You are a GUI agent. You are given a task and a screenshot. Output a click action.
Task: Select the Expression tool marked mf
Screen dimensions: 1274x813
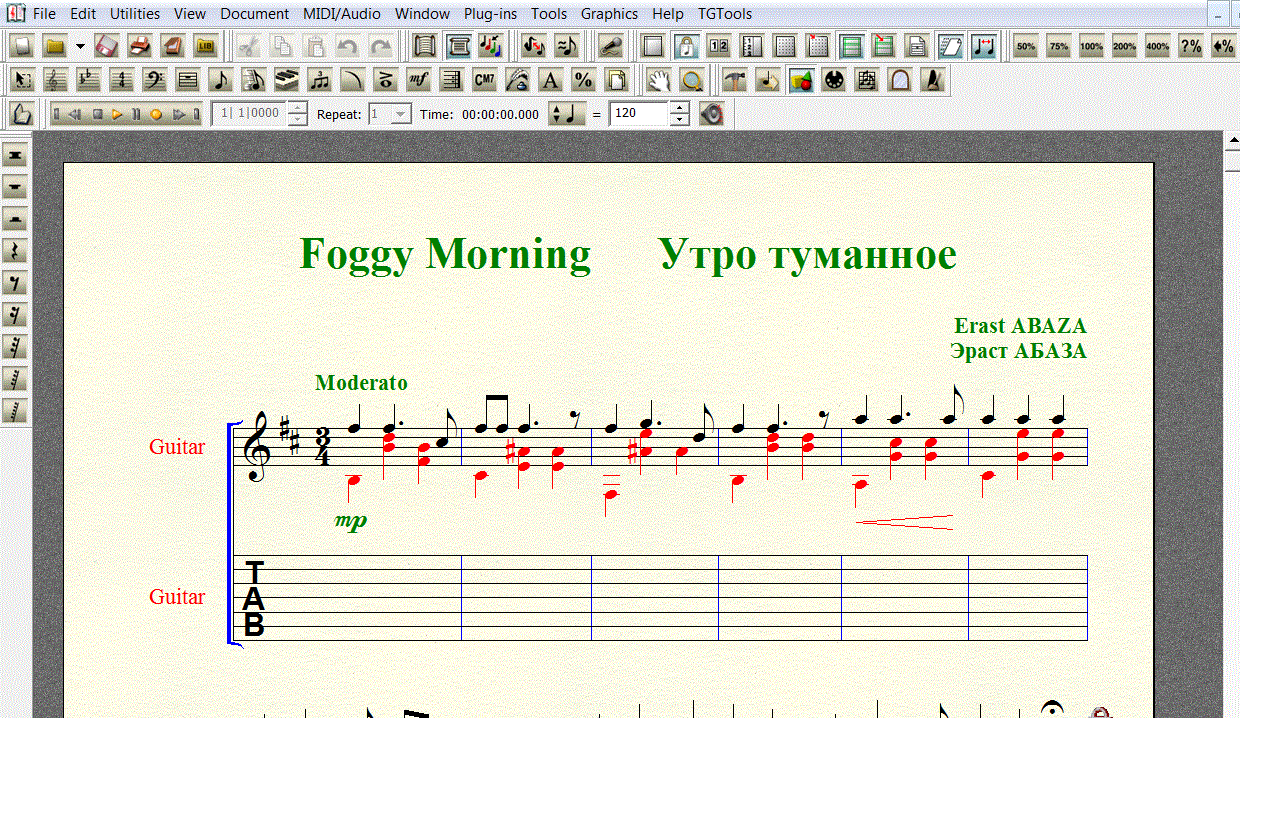[419, 81]
